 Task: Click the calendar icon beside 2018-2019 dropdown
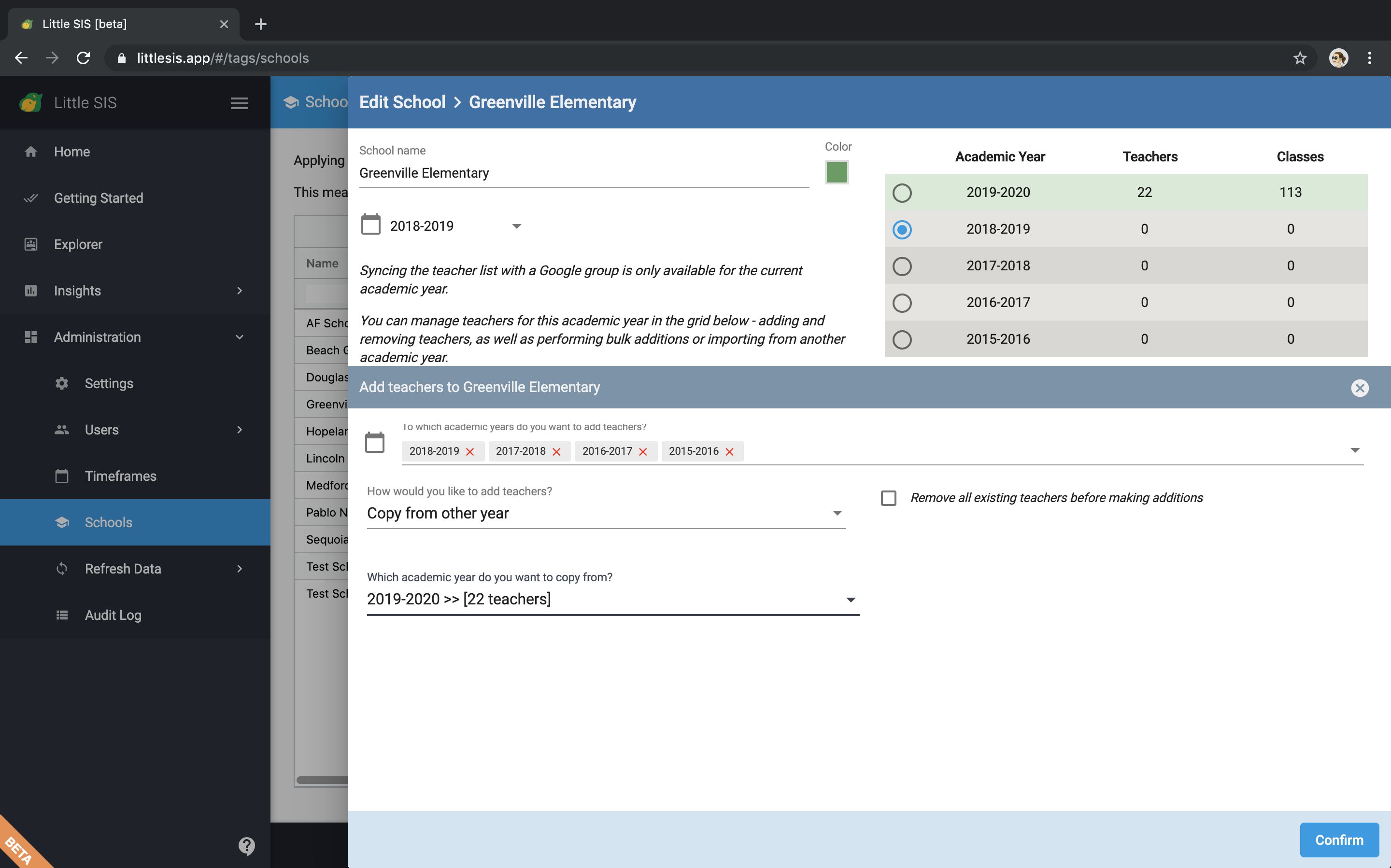pos(370,225)
